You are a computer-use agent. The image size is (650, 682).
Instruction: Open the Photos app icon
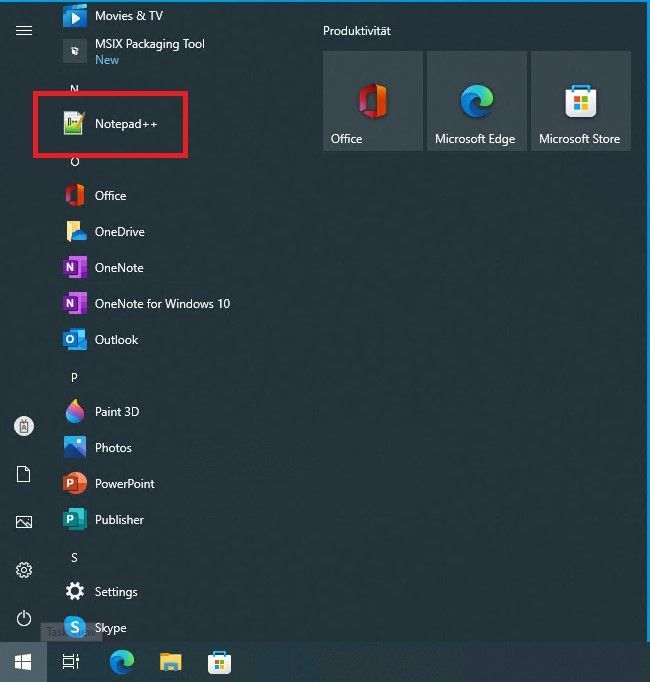tap(75, 448)
